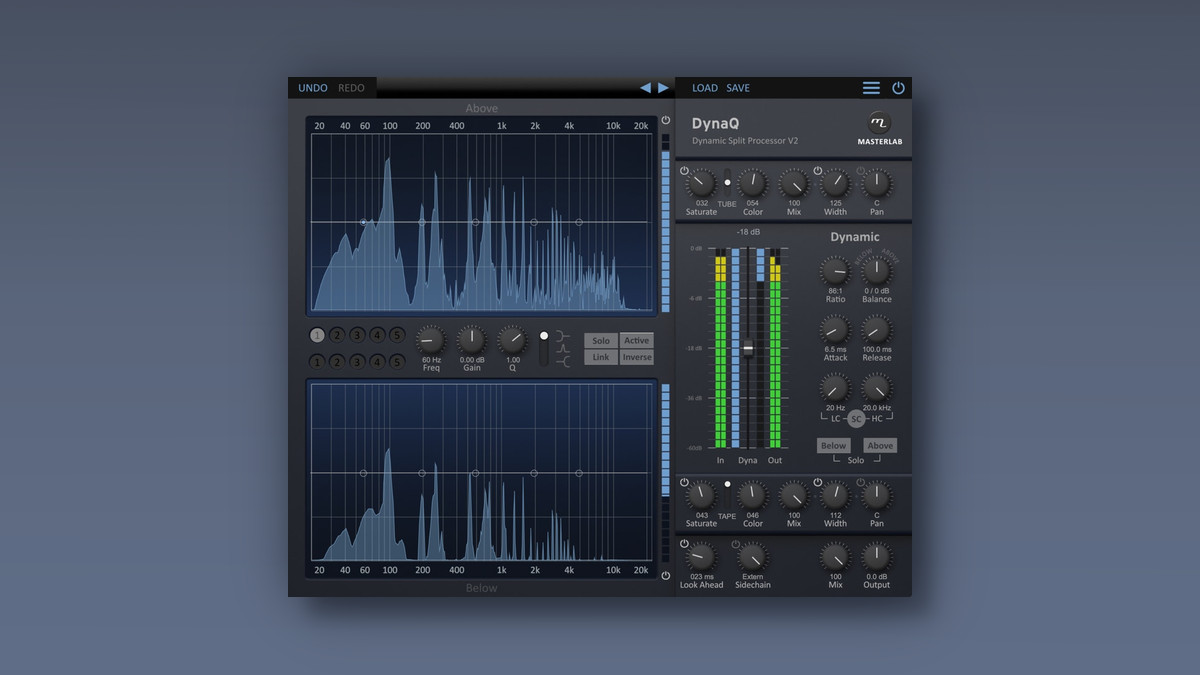
Task: Toggle Look Ahead power icon
Action: pos(685,545)
